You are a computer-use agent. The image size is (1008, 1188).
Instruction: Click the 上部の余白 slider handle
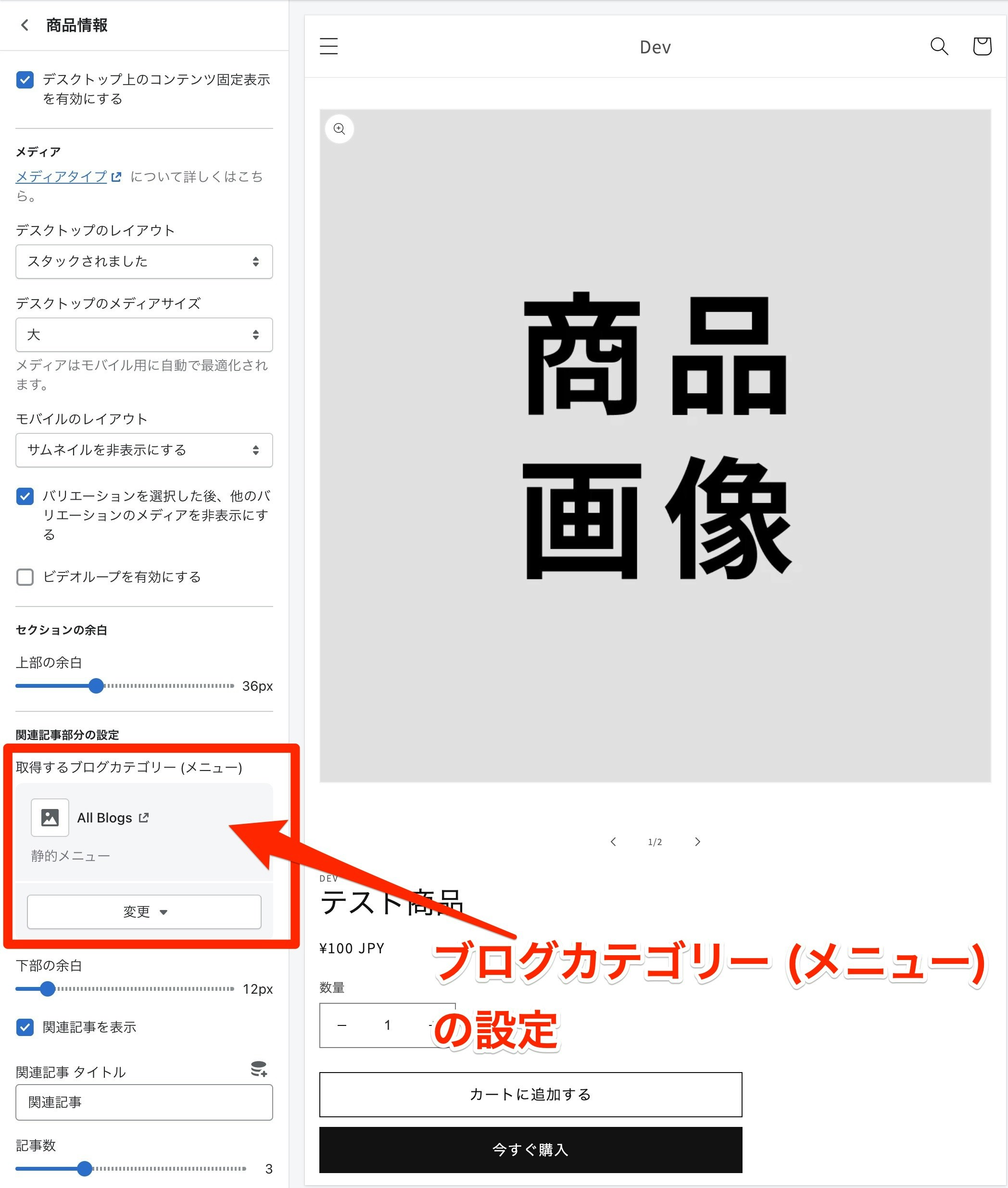coord(96,686)
